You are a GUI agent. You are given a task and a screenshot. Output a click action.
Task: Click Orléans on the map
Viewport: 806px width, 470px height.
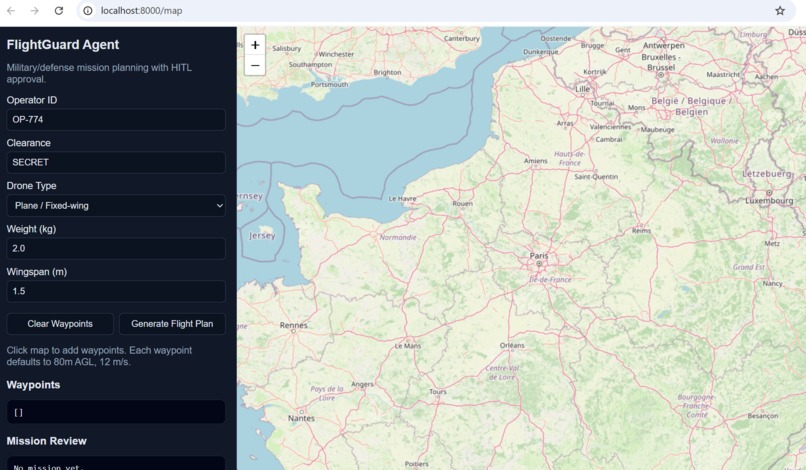pos(512,345)
